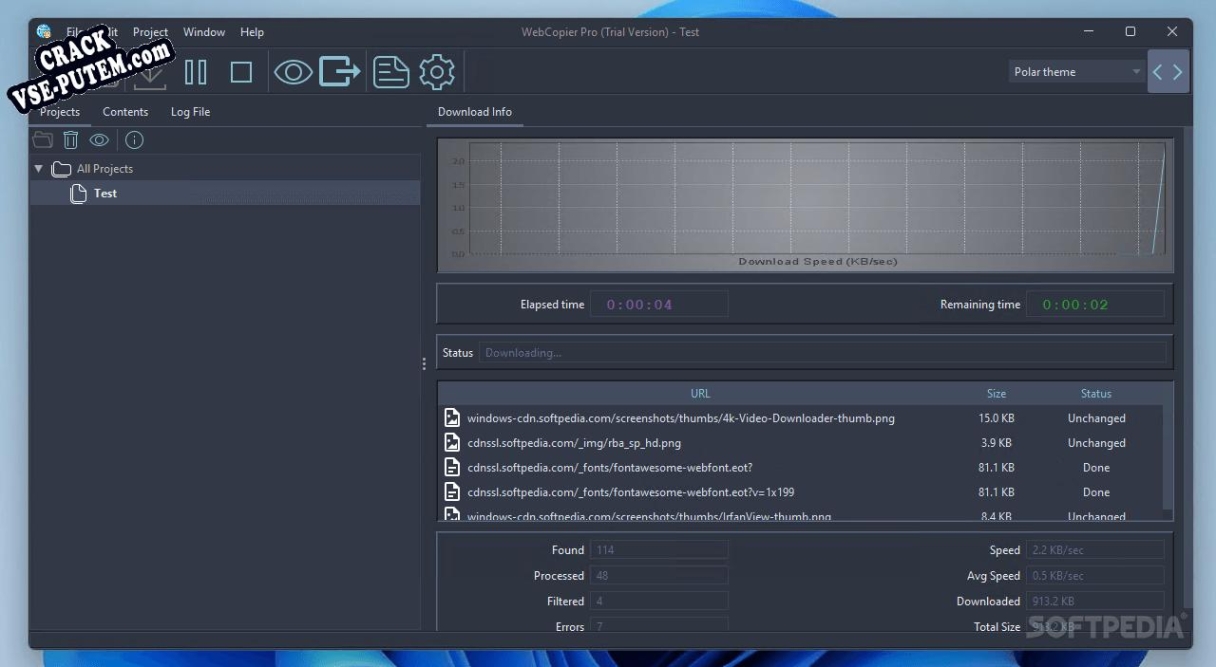Select the fontawesome-webfont.eot?v=1x199 URL row
1216x667 pixels.
(802, 492)
